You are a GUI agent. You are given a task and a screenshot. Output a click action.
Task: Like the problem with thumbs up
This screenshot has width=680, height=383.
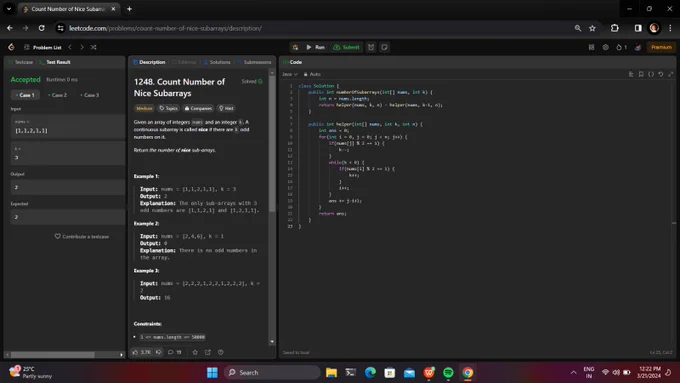click(x=142, y=352)
